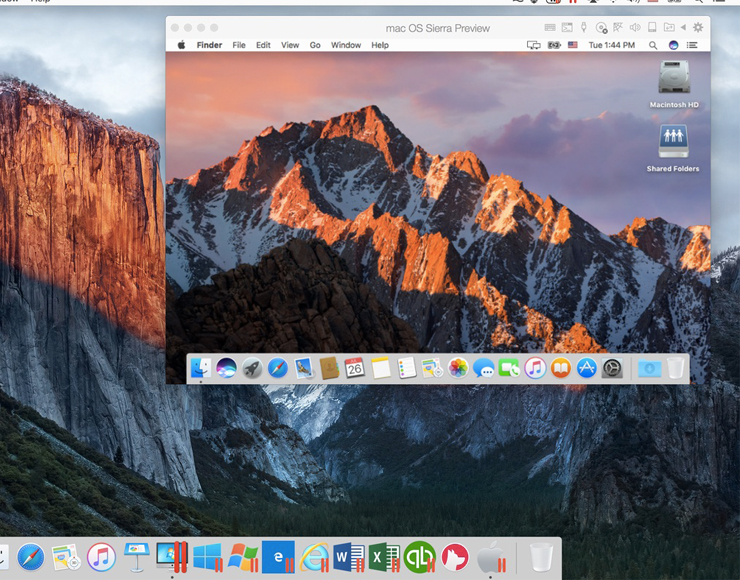Click Spotlight search in Sierra menu bar

point(653,45)
